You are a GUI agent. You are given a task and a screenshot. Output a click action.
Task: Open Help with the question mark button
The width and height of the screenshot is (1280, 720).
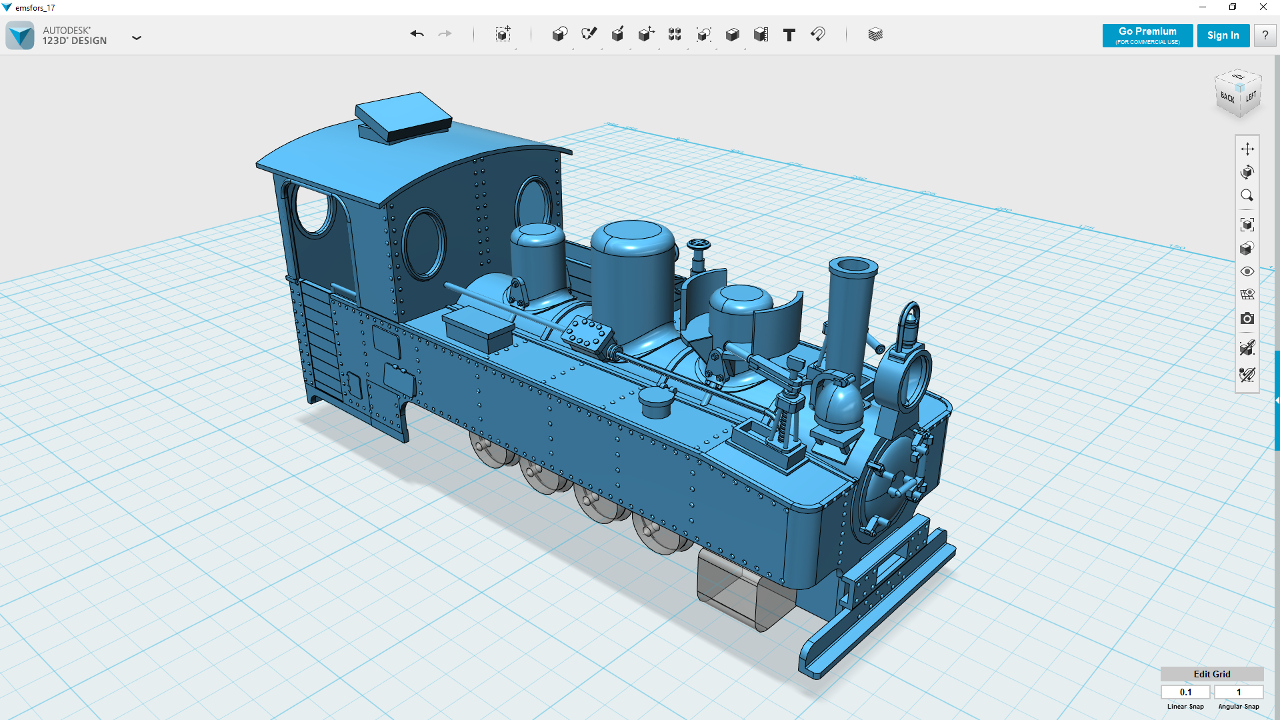coord(1265,35)
